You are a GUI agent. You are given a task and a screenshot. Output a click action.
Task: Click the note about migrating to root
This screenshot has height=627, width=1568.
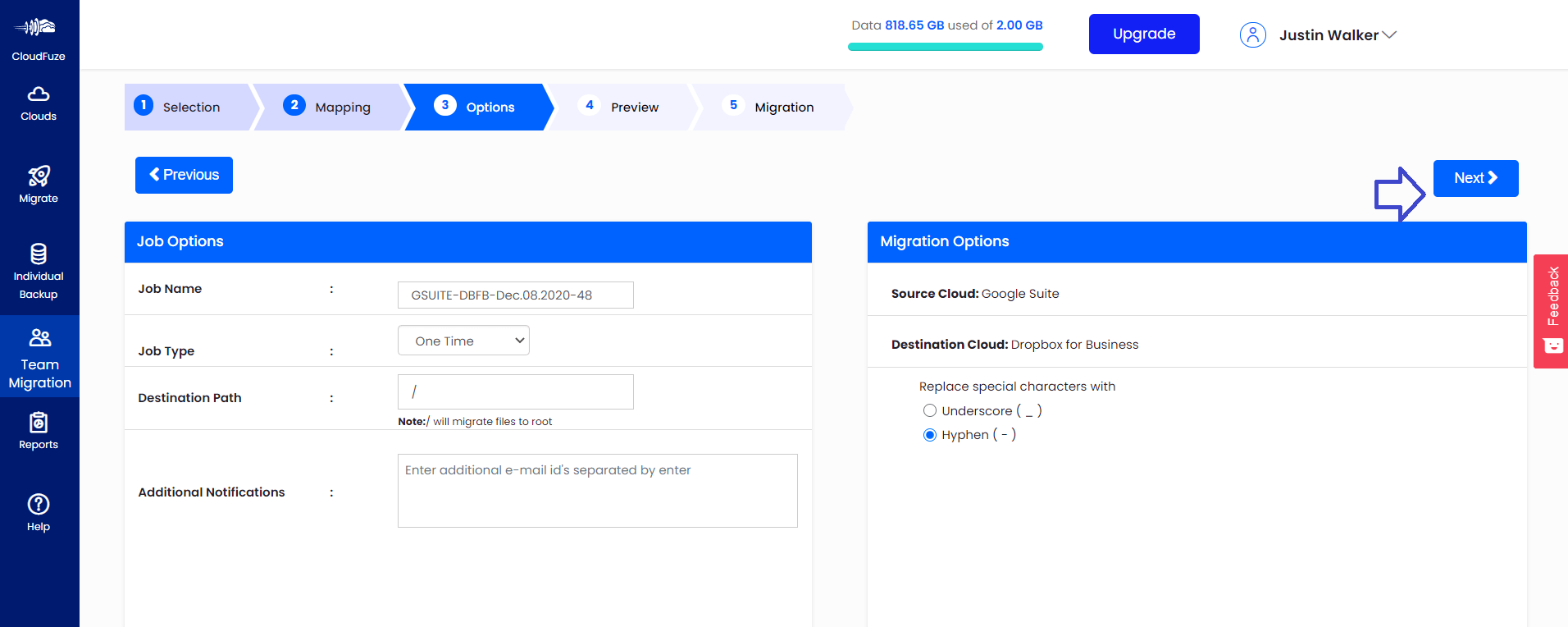tap(475, 422)
